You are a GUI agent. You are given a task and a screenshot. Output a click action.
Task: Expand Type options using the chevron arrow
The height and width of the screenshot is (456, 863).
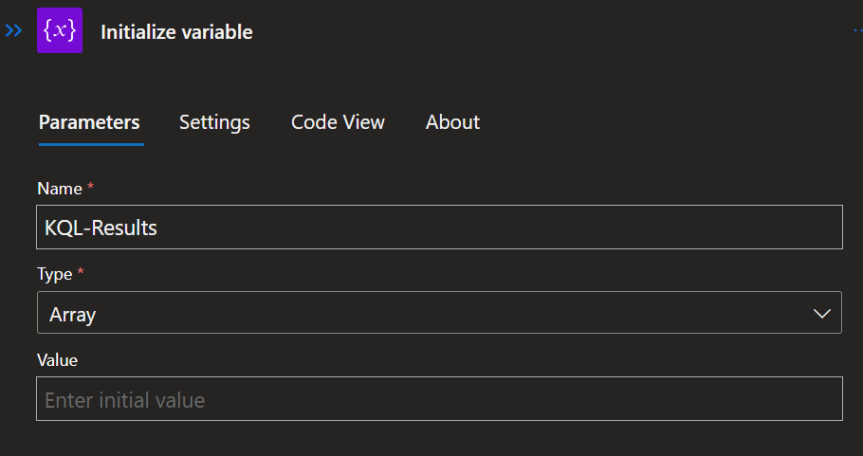[822, 313]
